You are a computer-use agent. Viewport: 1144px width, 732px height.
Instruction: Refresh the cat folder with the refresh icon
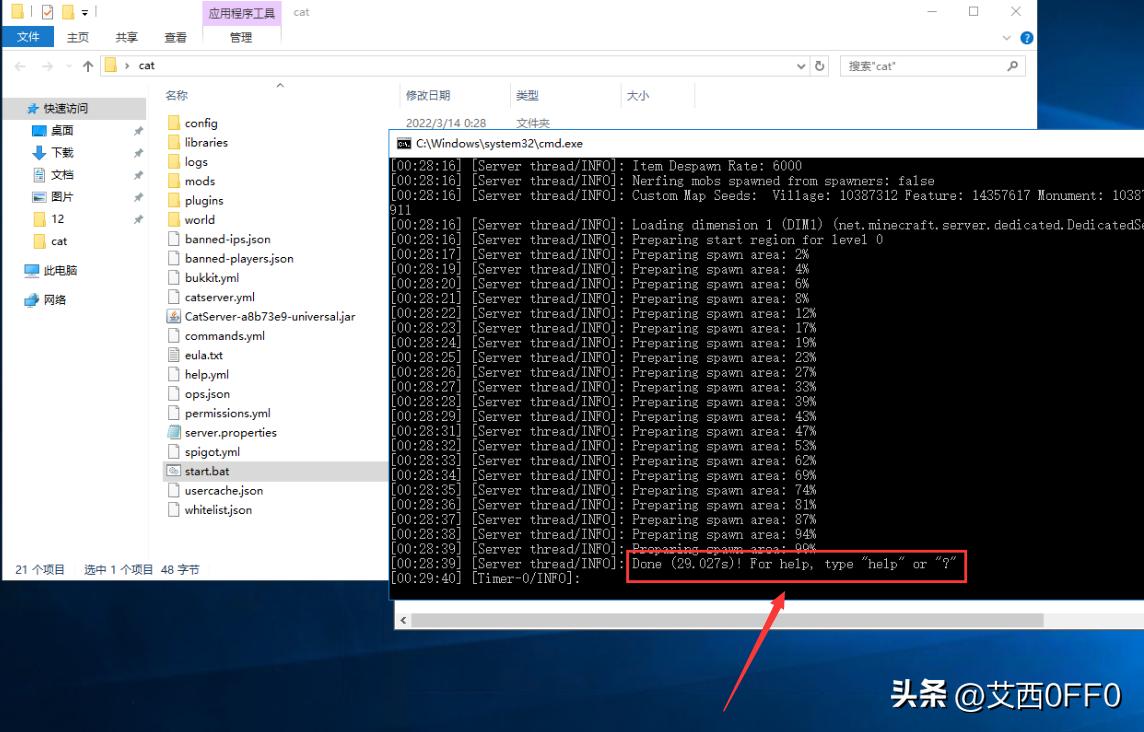[x=819, y=65]
